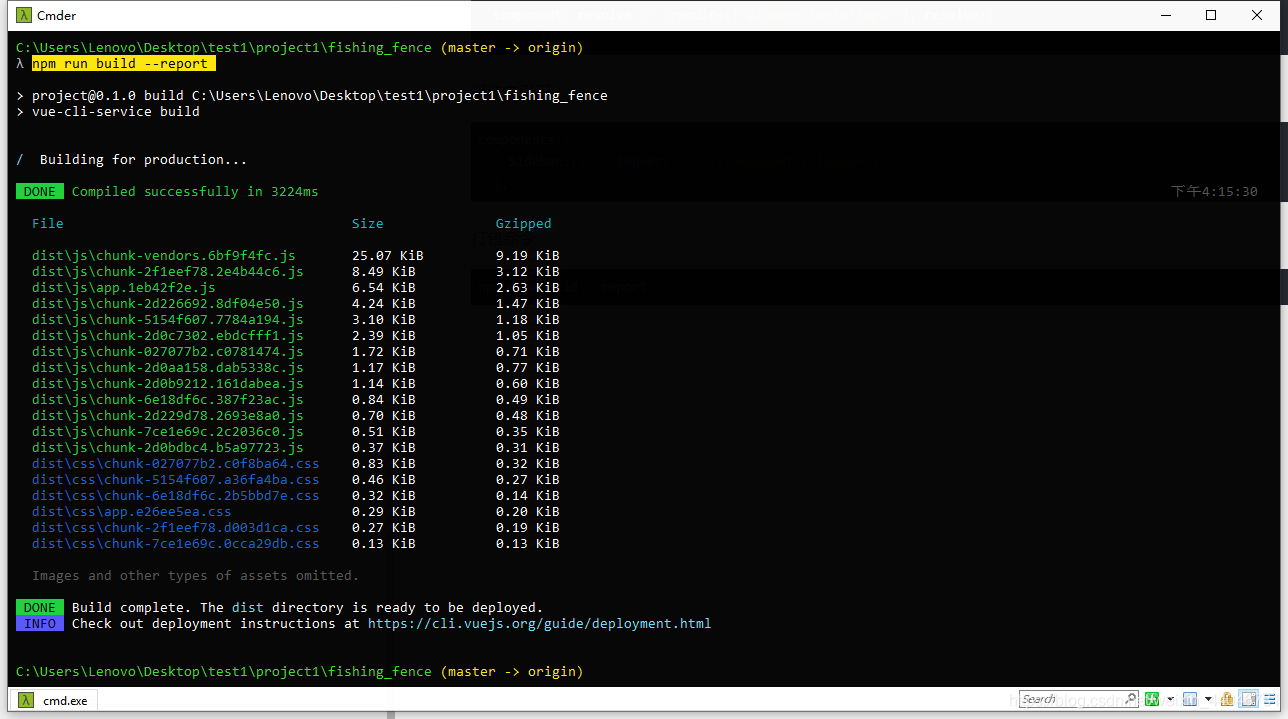This screenshot has height=719, width=1288.
Task: Click the Size column header
Action: point(368,224)
